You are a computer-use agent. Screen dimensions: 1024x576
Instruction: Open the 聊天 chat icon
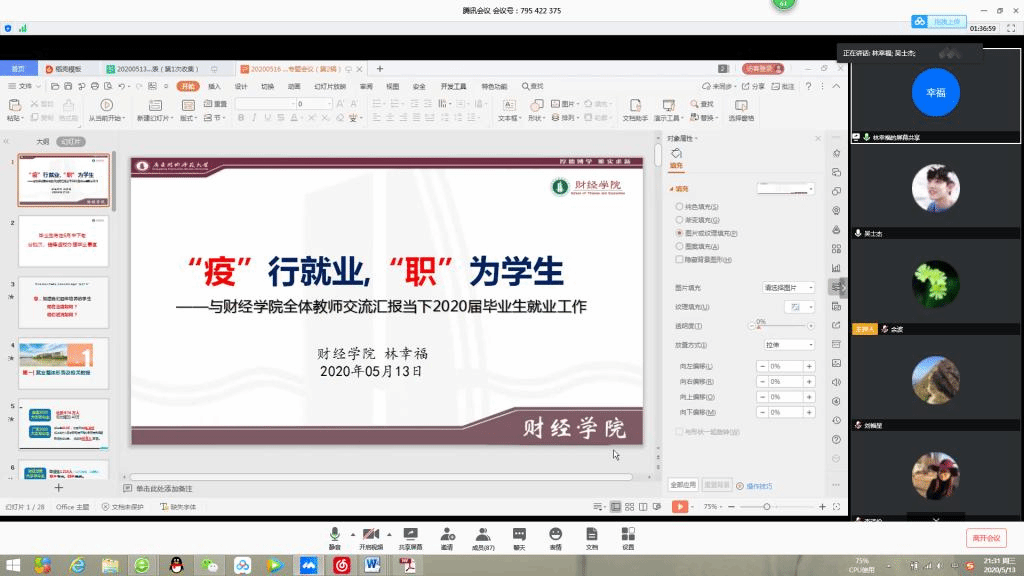[x=519, y=535]
